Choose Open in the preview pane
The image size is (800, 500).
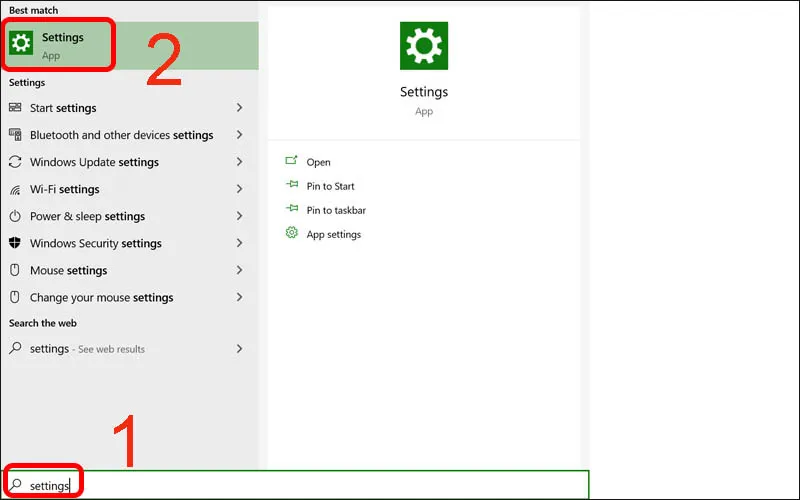[318, 162]
